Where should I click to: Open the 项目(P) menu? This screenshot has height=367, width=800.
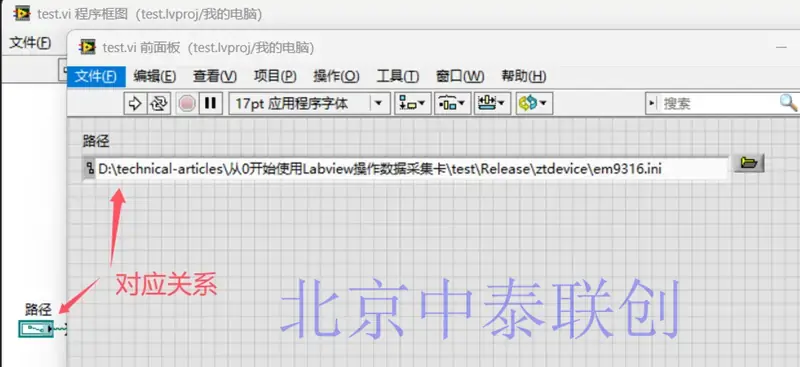(275, 77)
